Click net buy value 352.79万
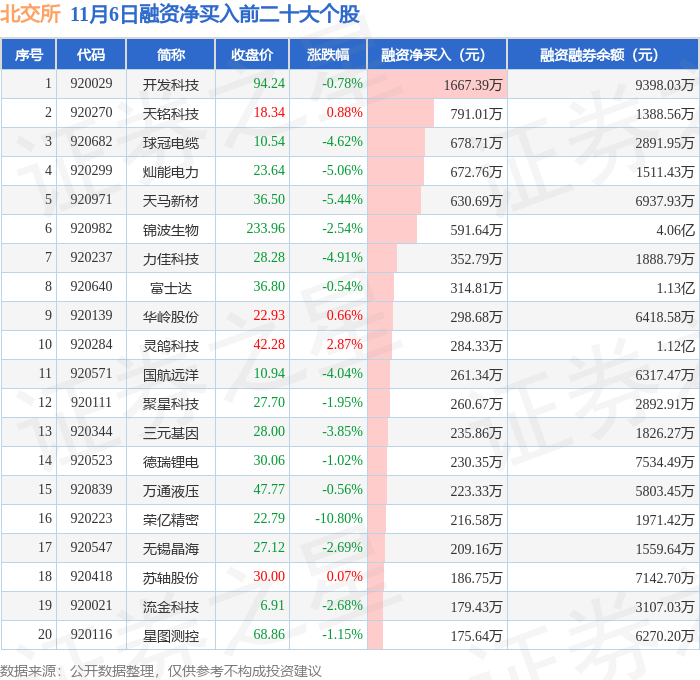This screenshot has height=680, width=700. [476, 259]
